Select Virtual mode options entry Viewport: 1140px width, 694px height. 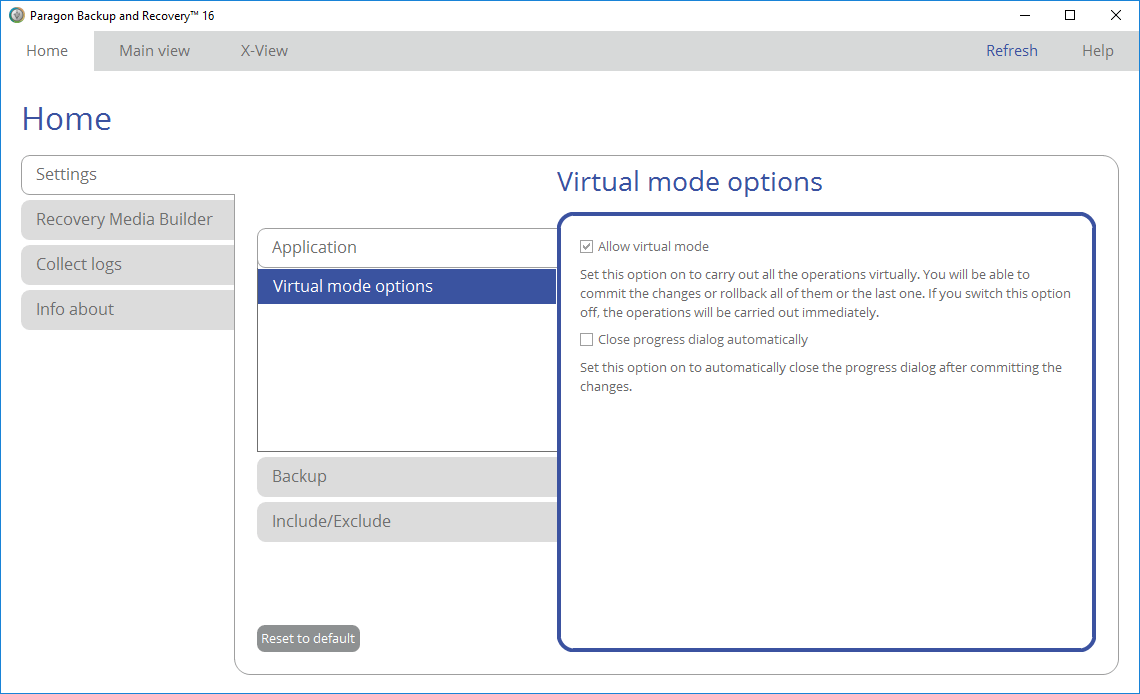(407, 286)
